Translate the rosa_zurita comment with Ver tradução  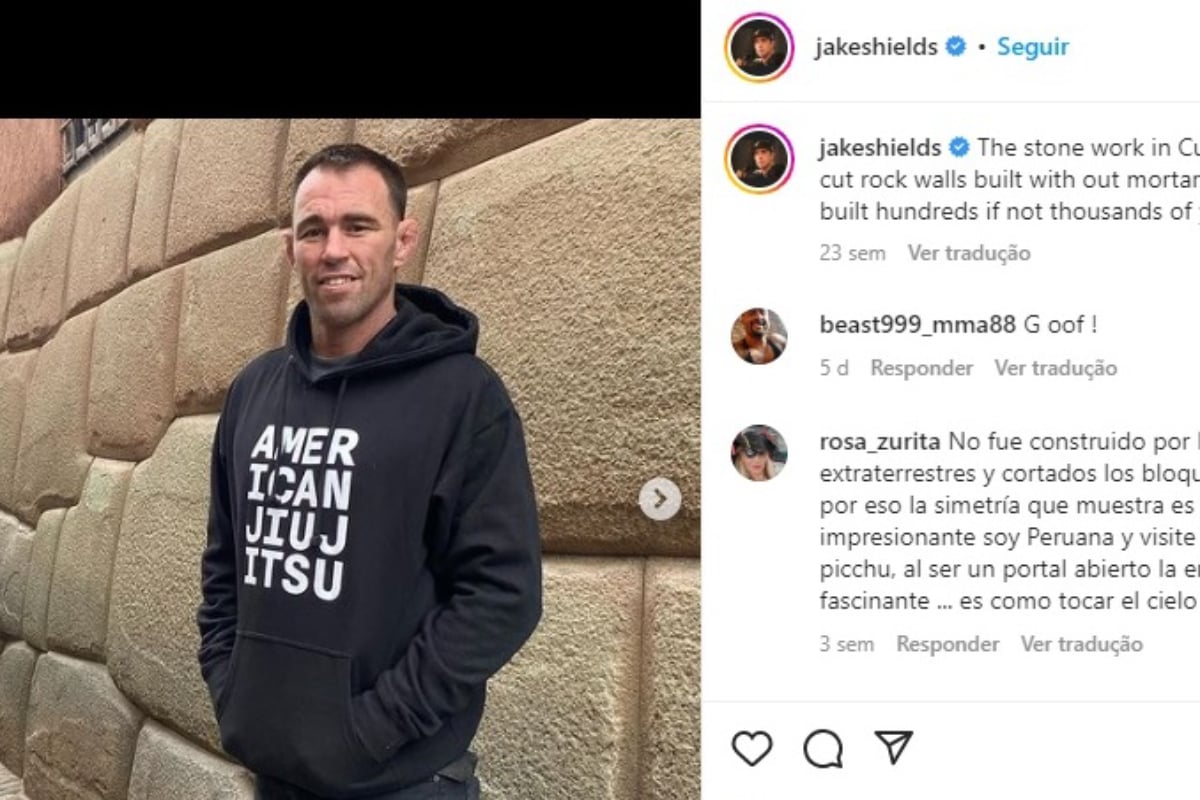[x=1081, y=644]
